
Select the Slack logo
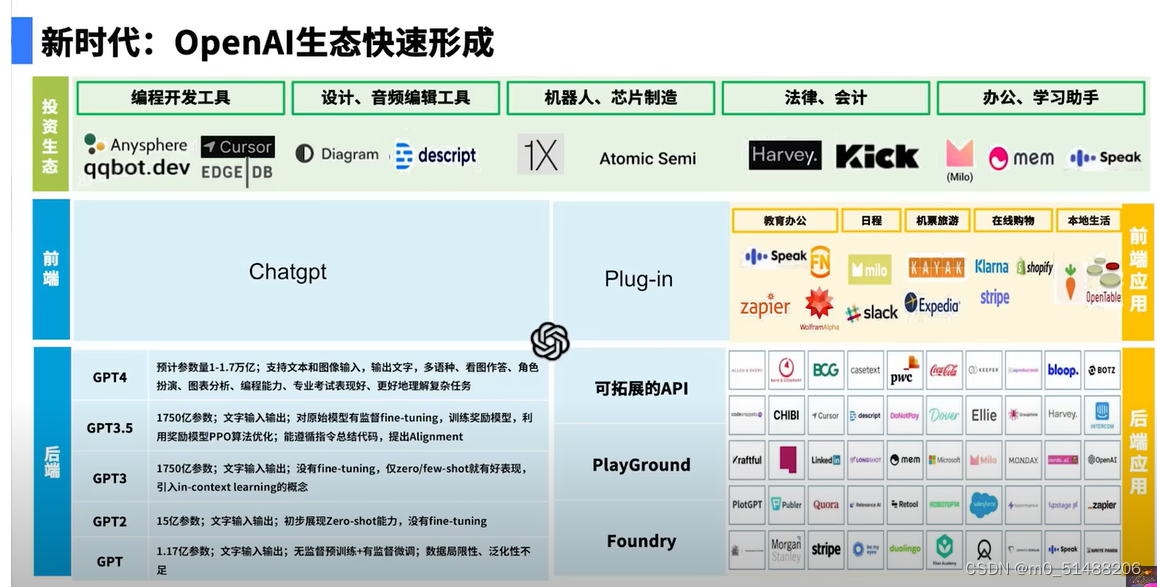click(871, 313)
